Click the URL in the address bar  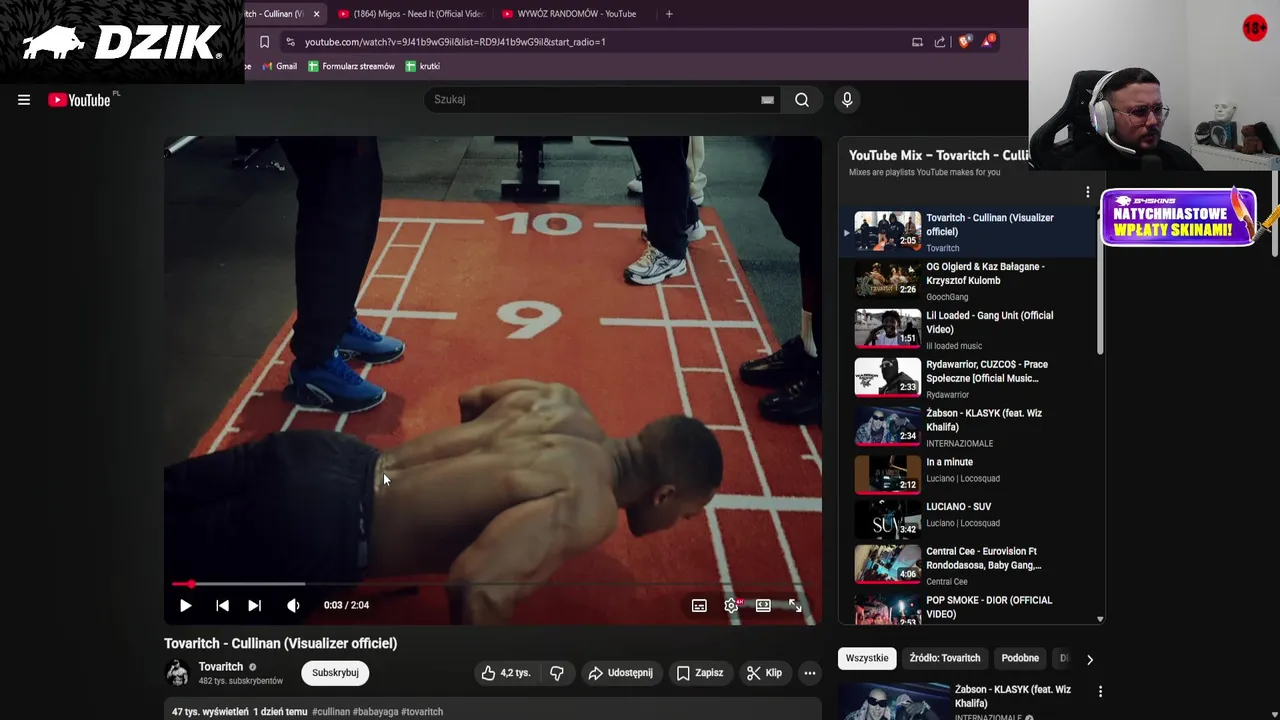pyautogui.click(x=455, y=42)
